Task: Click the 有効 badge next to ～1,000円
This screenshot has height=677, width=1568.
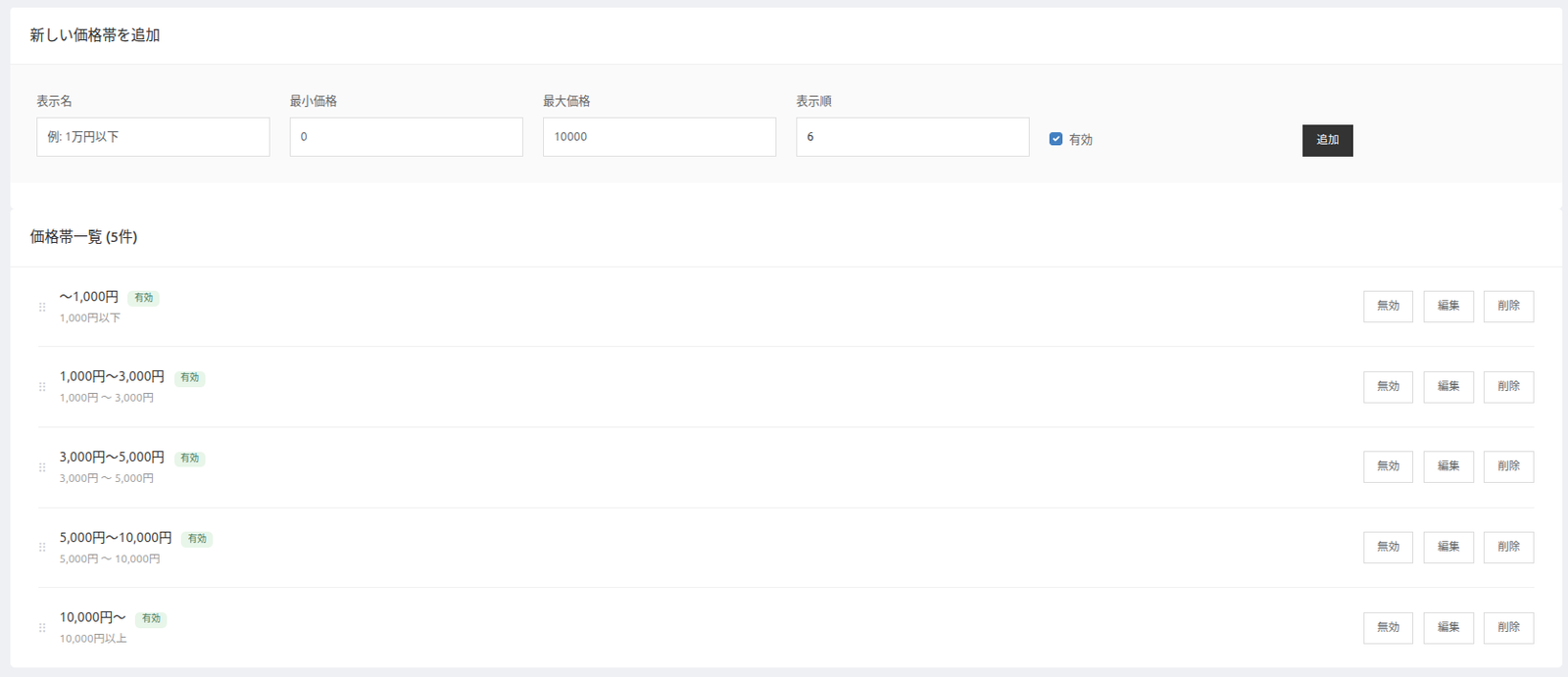Action: tap(144, 298)
